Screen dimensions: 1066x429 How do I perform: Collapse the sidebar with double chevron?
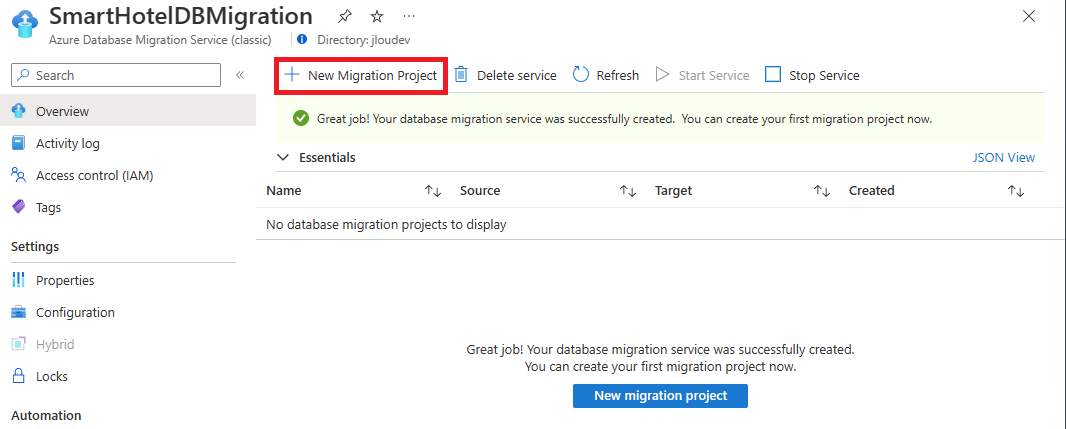[x=239, y=75]
